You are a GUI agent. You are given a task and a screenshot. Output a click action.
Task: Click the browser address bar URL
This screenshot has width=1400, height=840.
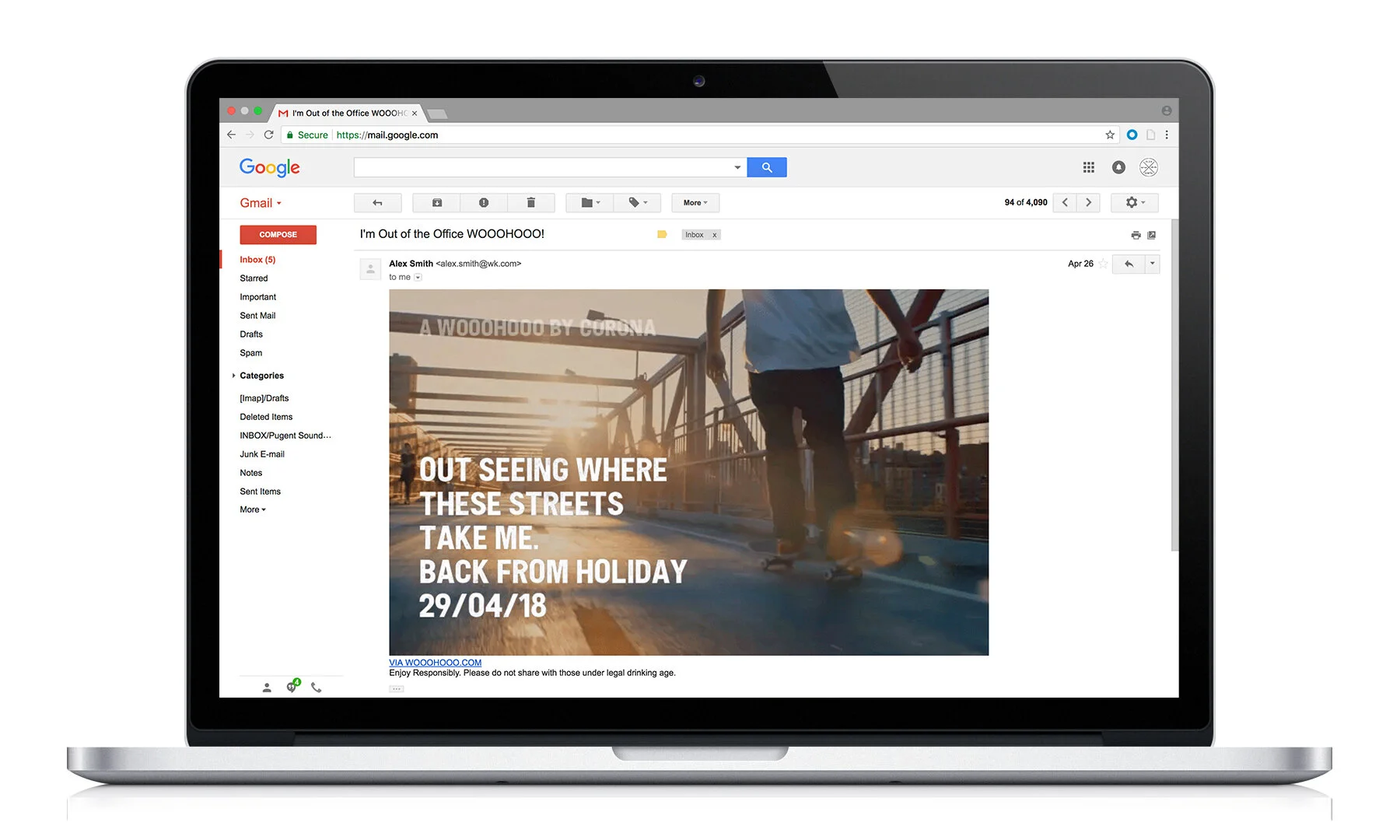(x=387, y=135)
